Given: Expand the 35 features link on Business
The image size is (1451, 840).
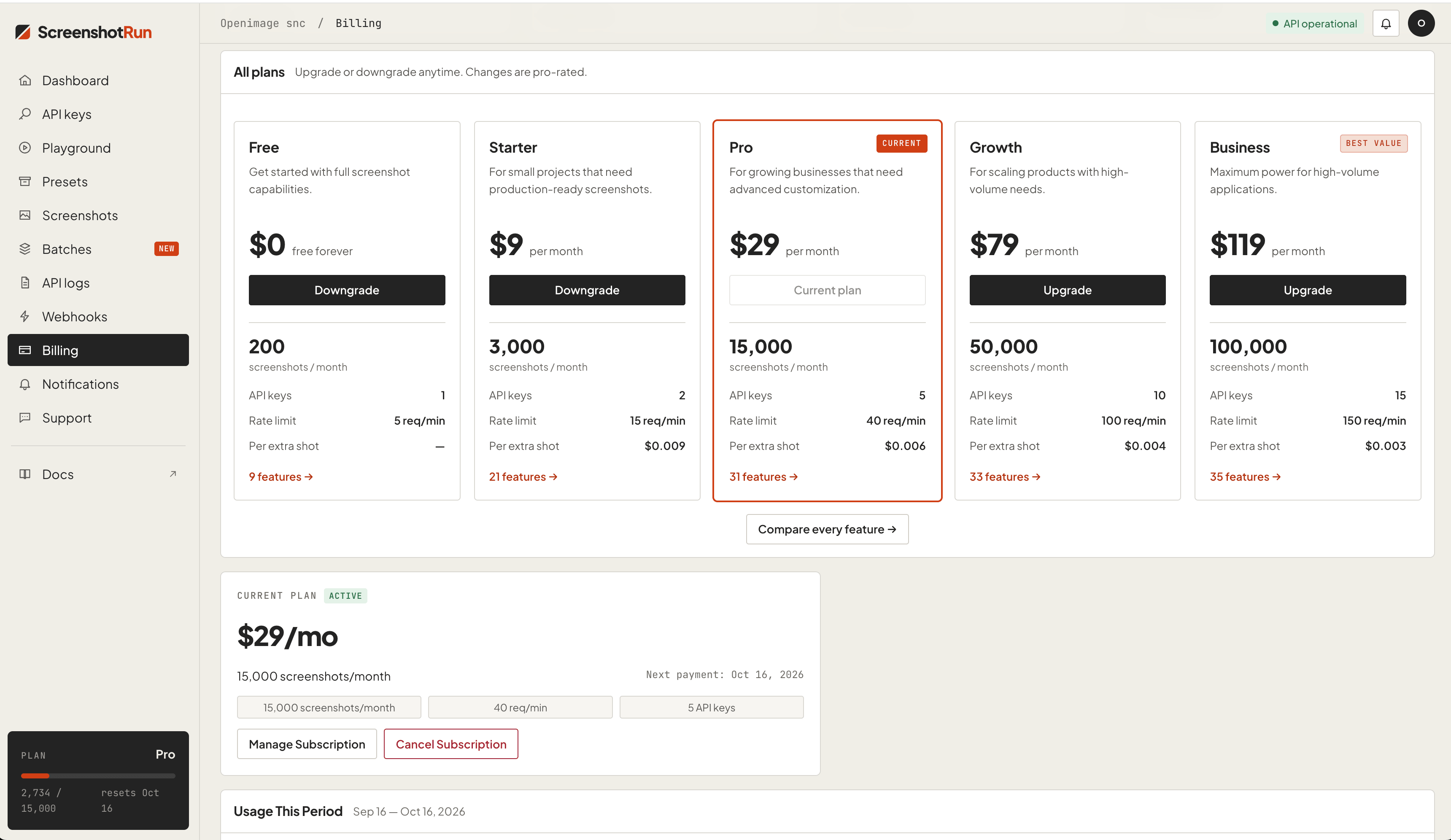Looking at the screenshot, I should (x=1245, y=477).
